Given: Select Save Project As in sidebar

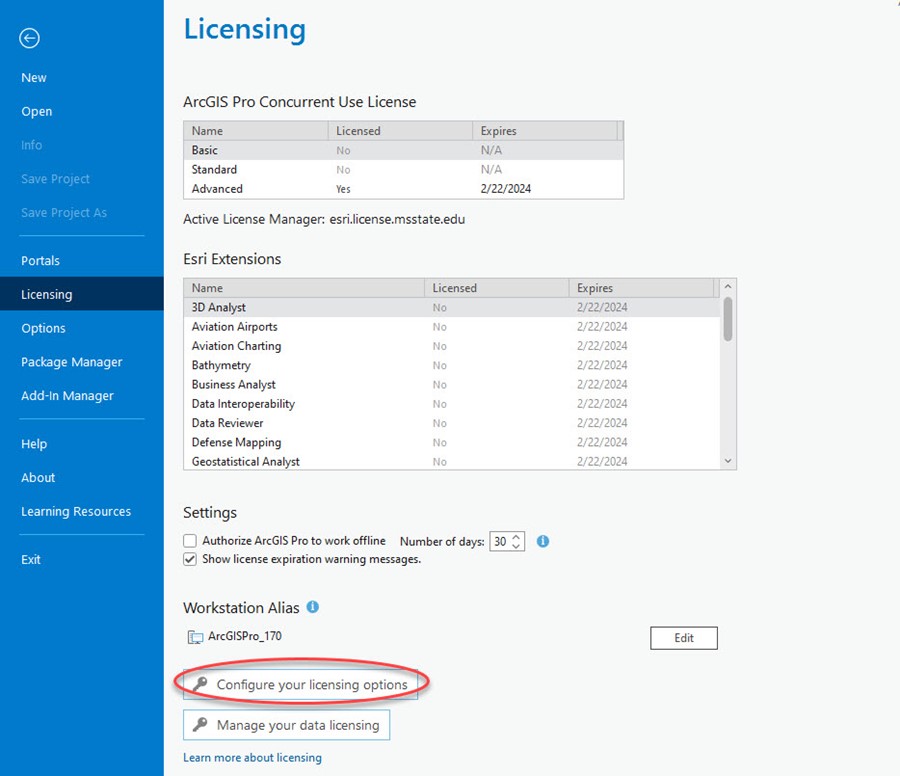Looking at the screenshot, I should [x=64, y=213].
